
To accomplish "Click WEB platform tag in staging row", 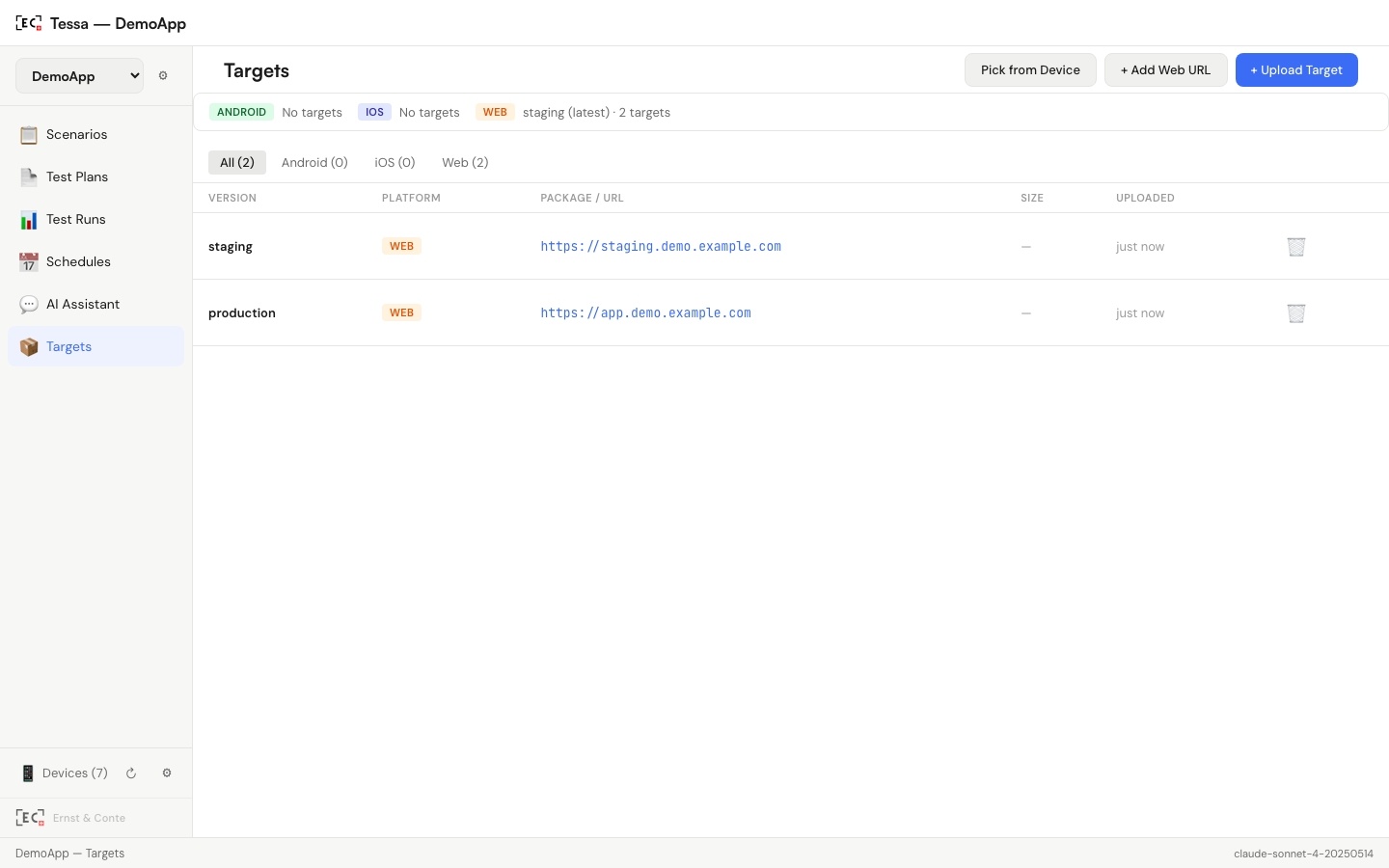I will tap(401, 246).
